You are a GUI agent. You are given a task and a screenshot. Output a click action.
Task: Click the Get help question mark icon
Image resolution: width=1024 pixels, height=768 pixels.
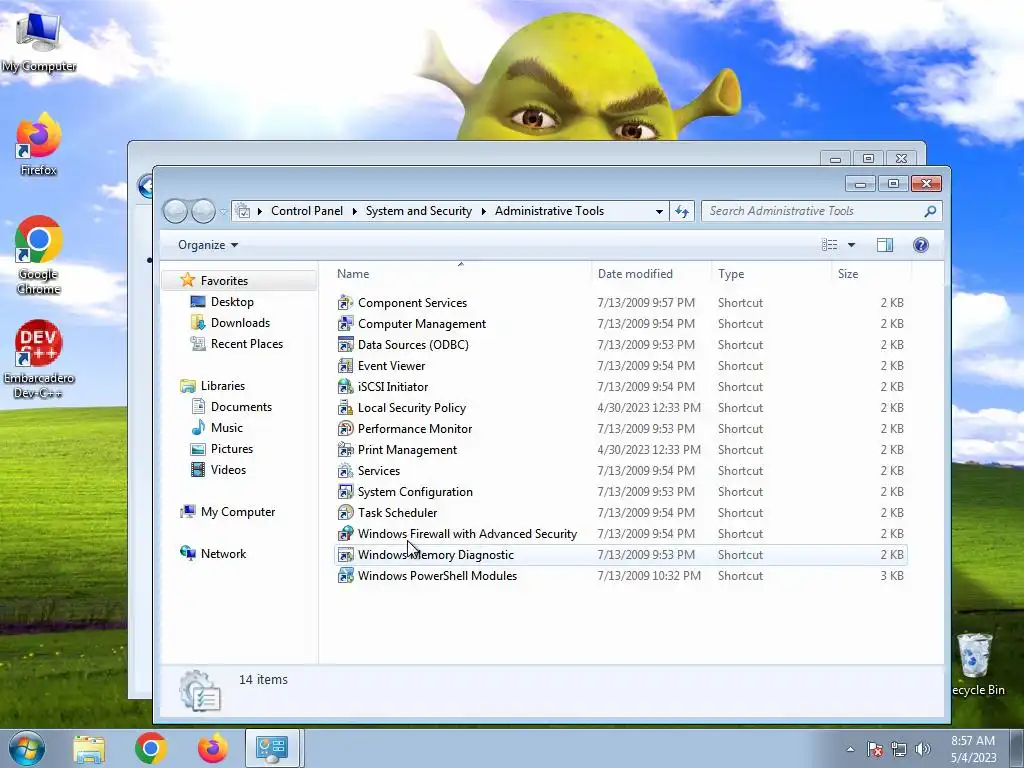[x=921, y=245]
